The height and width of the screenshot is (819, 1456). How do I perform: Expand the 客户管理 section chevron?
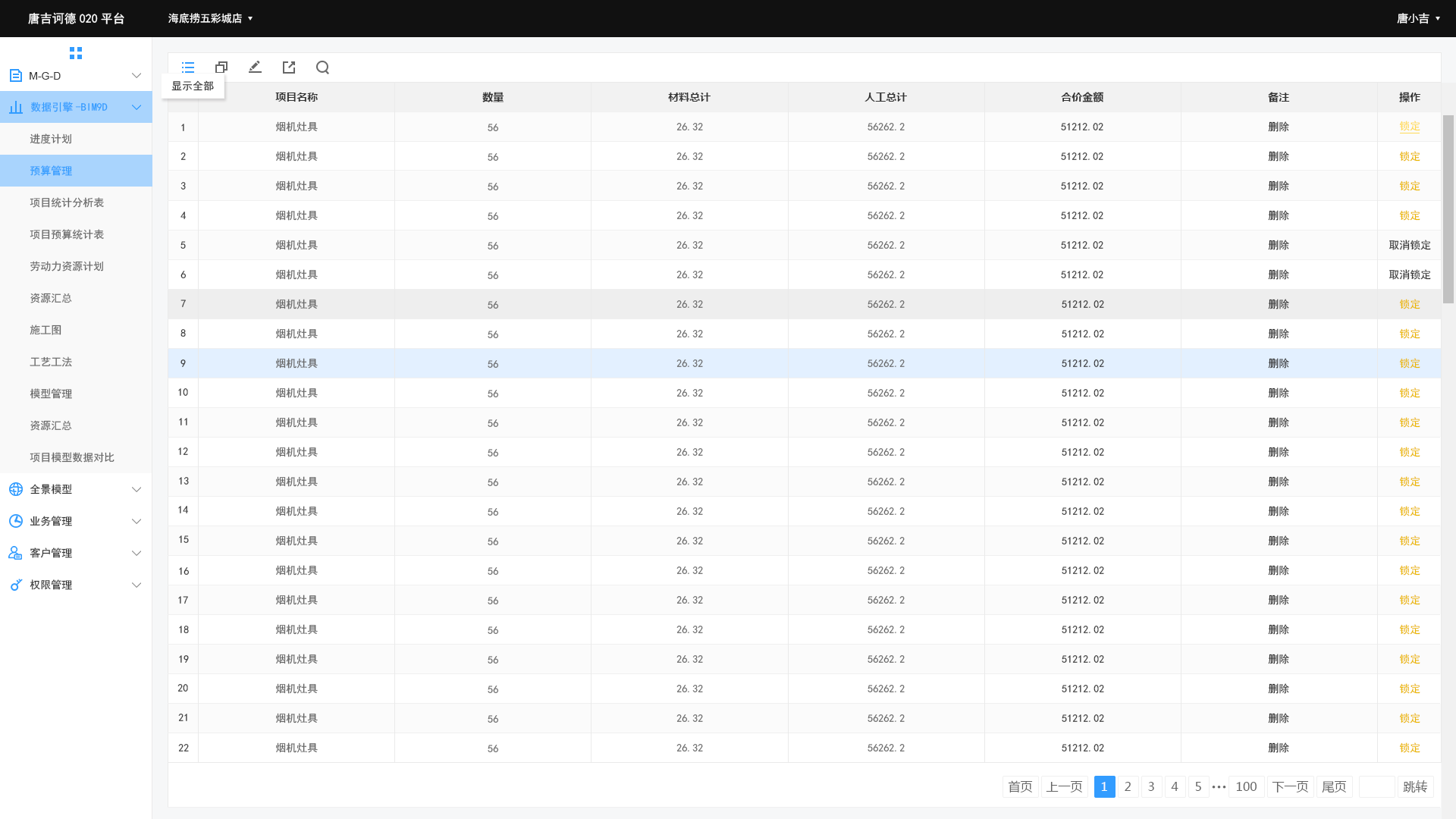click(x=136, y=553)
